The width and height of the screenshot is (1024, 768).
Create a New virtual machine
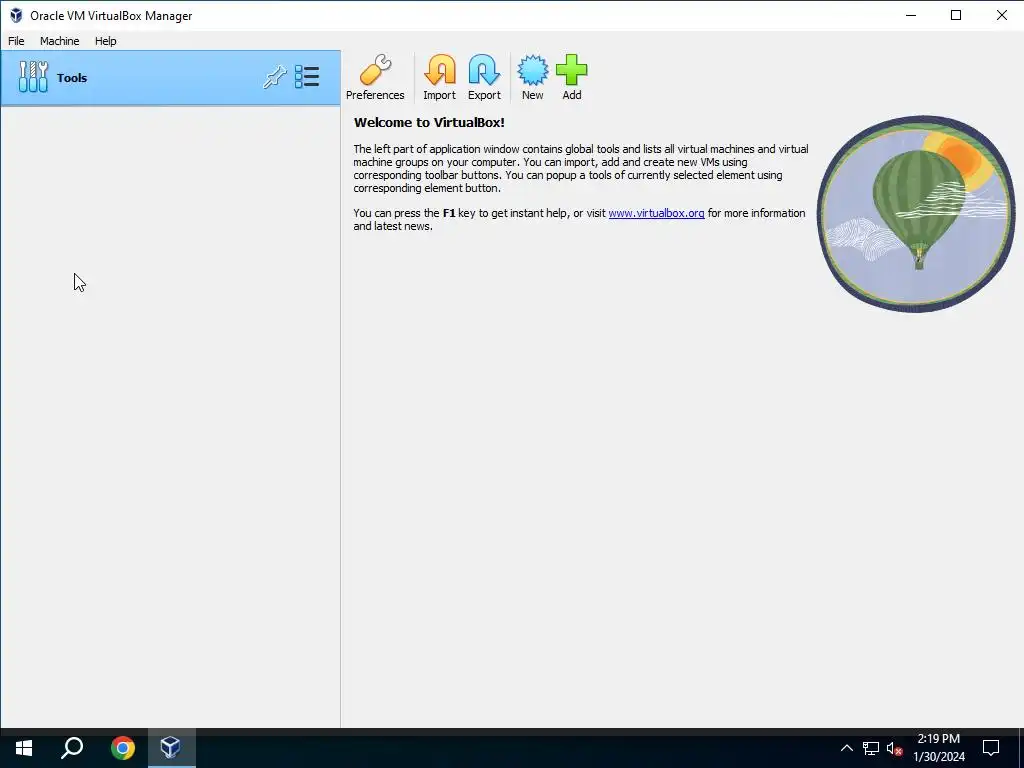coord(532,77)
